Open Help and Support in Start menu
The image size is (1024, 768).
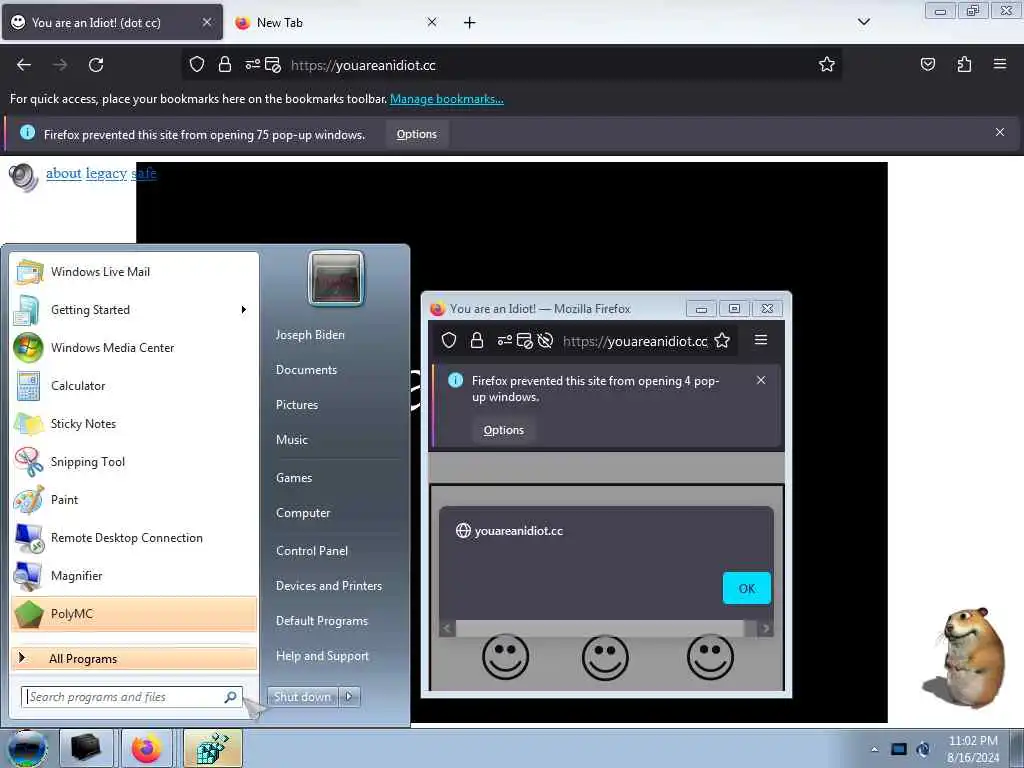tap(322, 656)
